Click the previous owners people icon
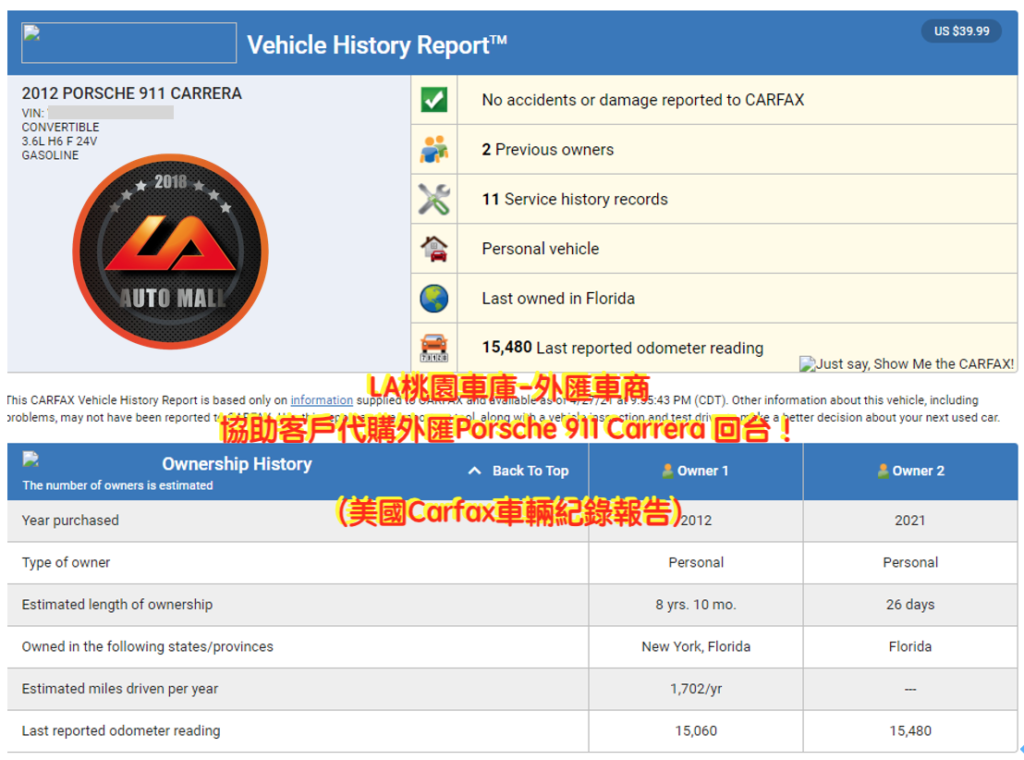Image resolution: width=1024 pixels, height=760 pixels. (x=434, y=150)
